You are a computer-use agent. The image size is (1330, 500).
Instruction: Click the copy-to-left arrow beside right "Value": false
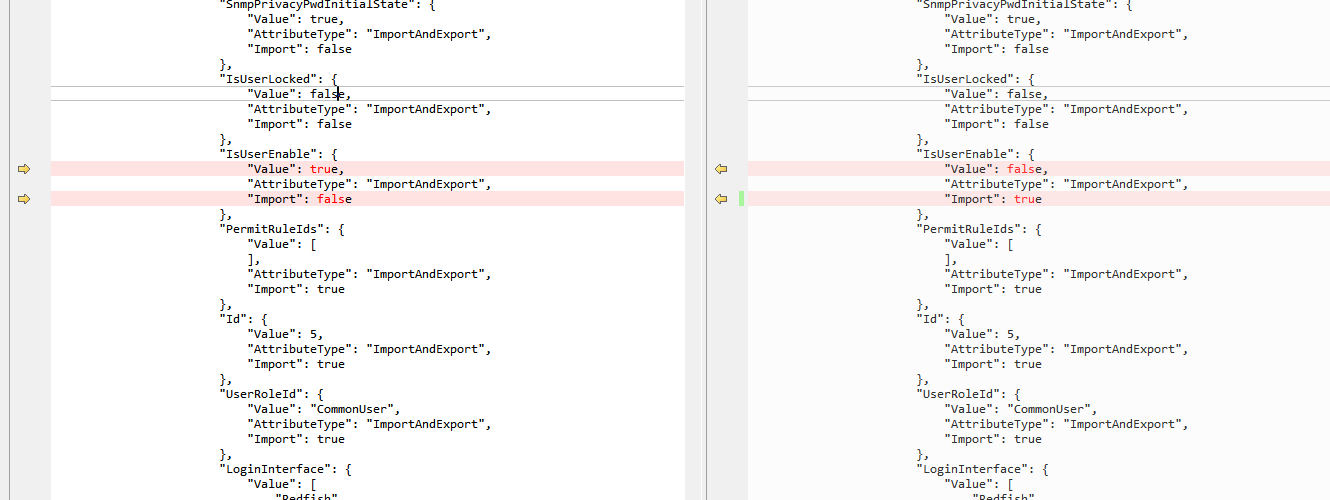point(720,169)
